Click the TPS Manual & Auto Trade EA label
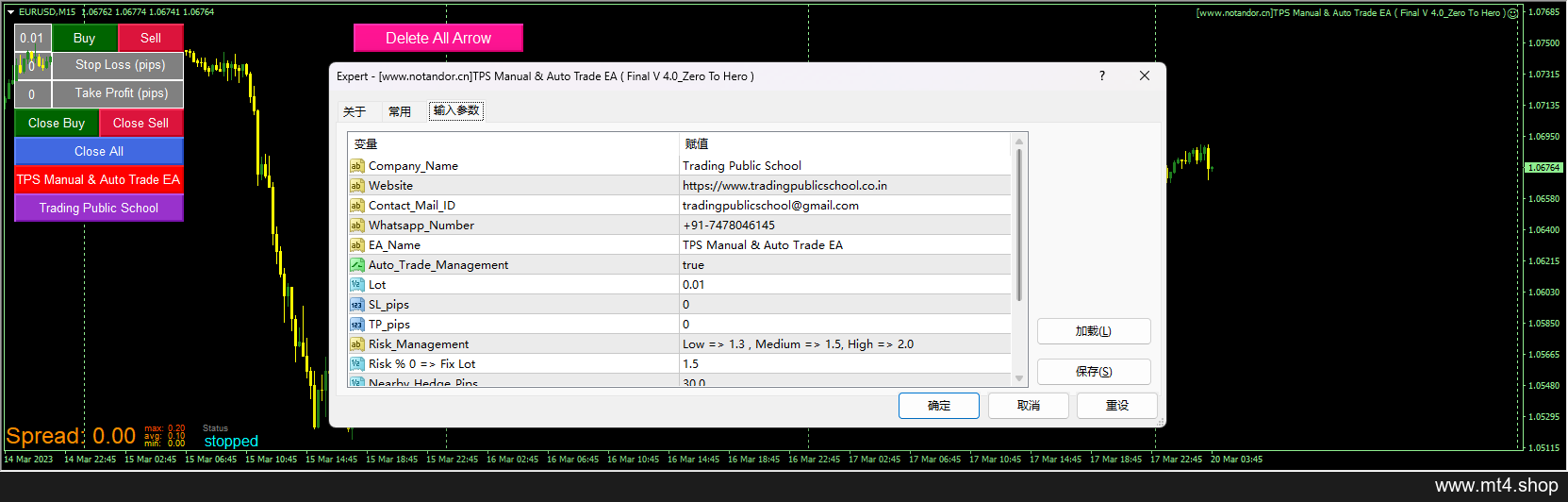 coord(99,179)
